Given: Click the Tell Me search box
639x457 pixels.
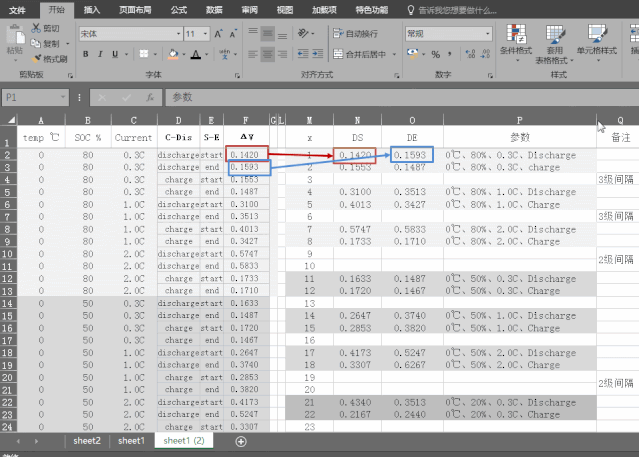Looking at the screenshot, I should [x=468, y=9].
